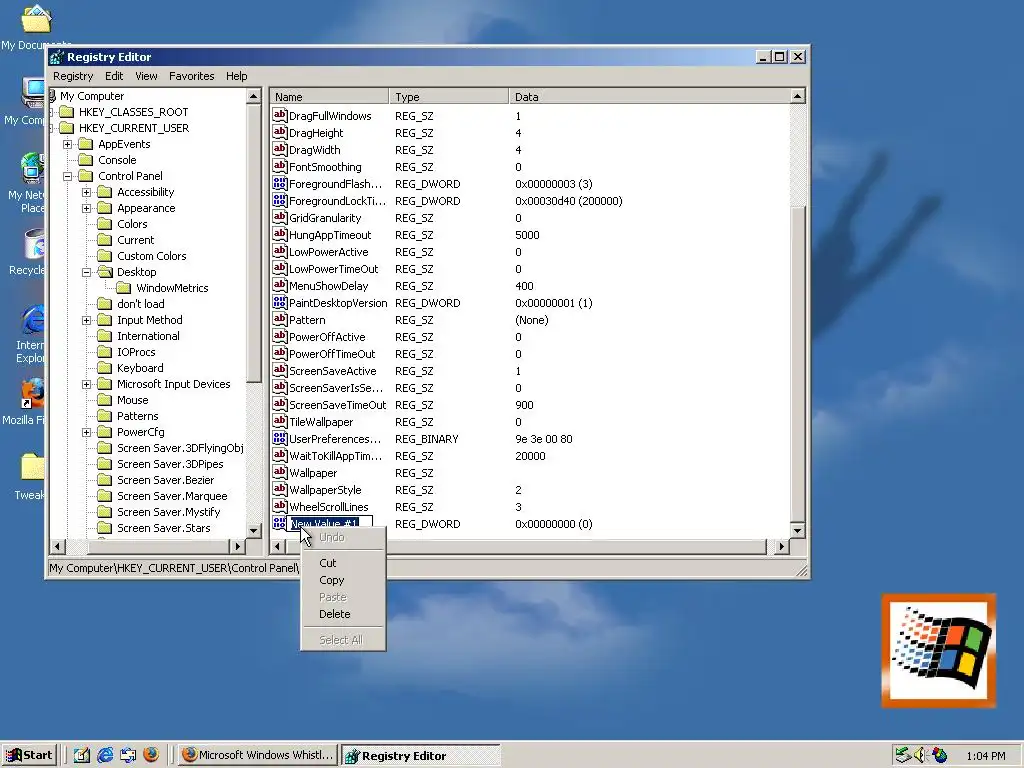Click the DragFullWindows string value icon
This screenshot has height=768, width=1024.
280,116
